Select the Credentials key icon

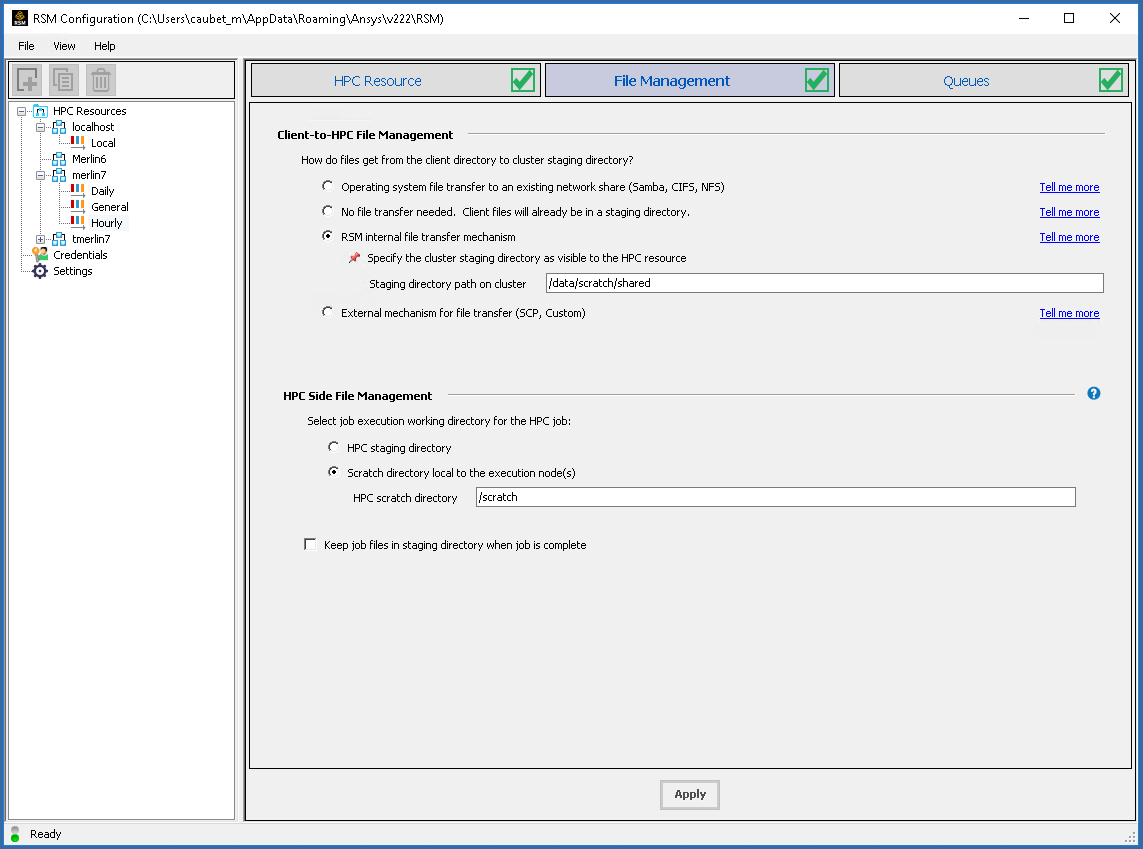click(x=42, y=254)
